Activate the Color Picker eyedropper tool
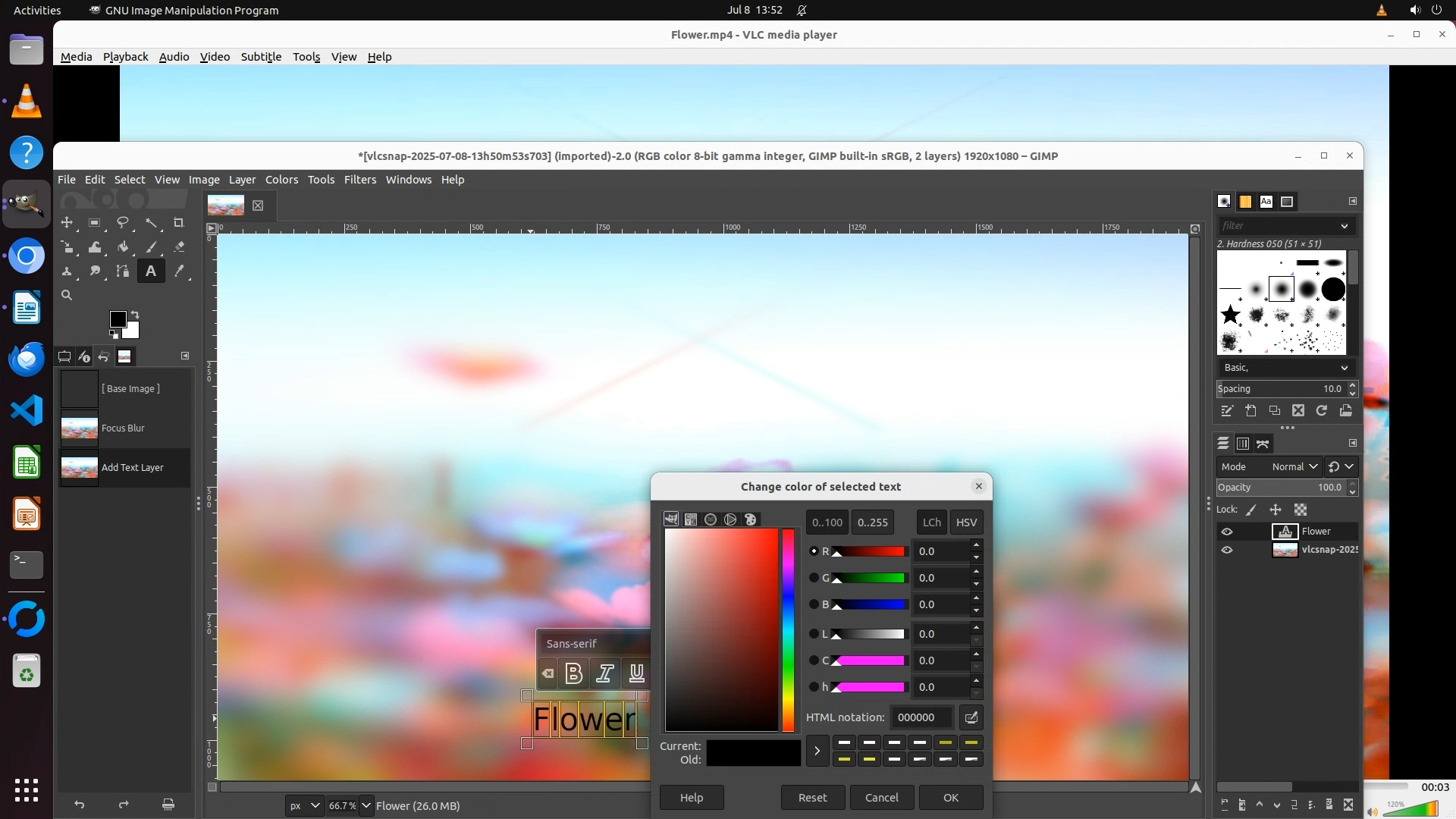Screen dimensions: 1456x819 [179, 271]
